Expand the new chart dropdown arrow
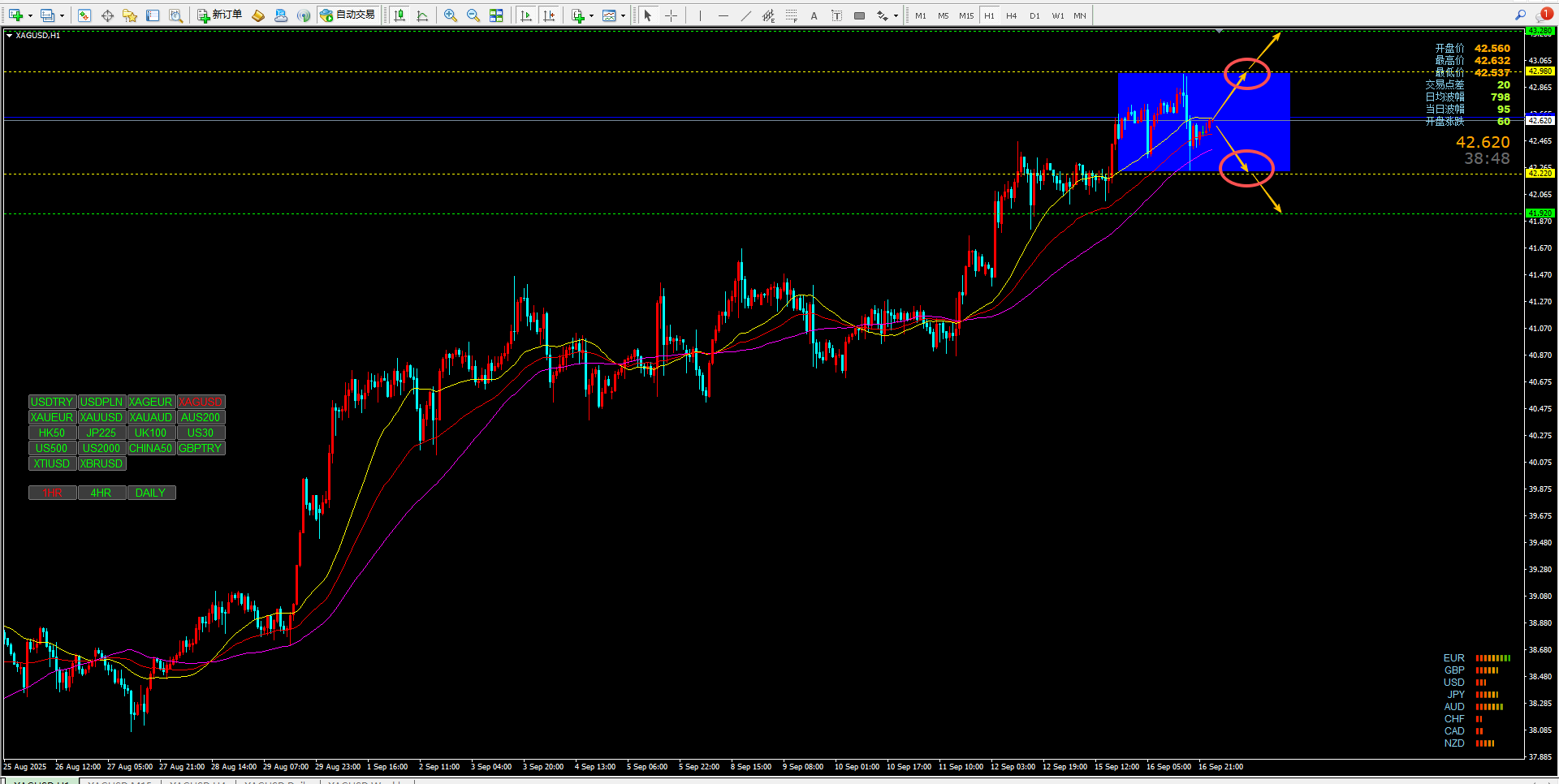This screenshot has width=1559, height=784. pos(30,15)
